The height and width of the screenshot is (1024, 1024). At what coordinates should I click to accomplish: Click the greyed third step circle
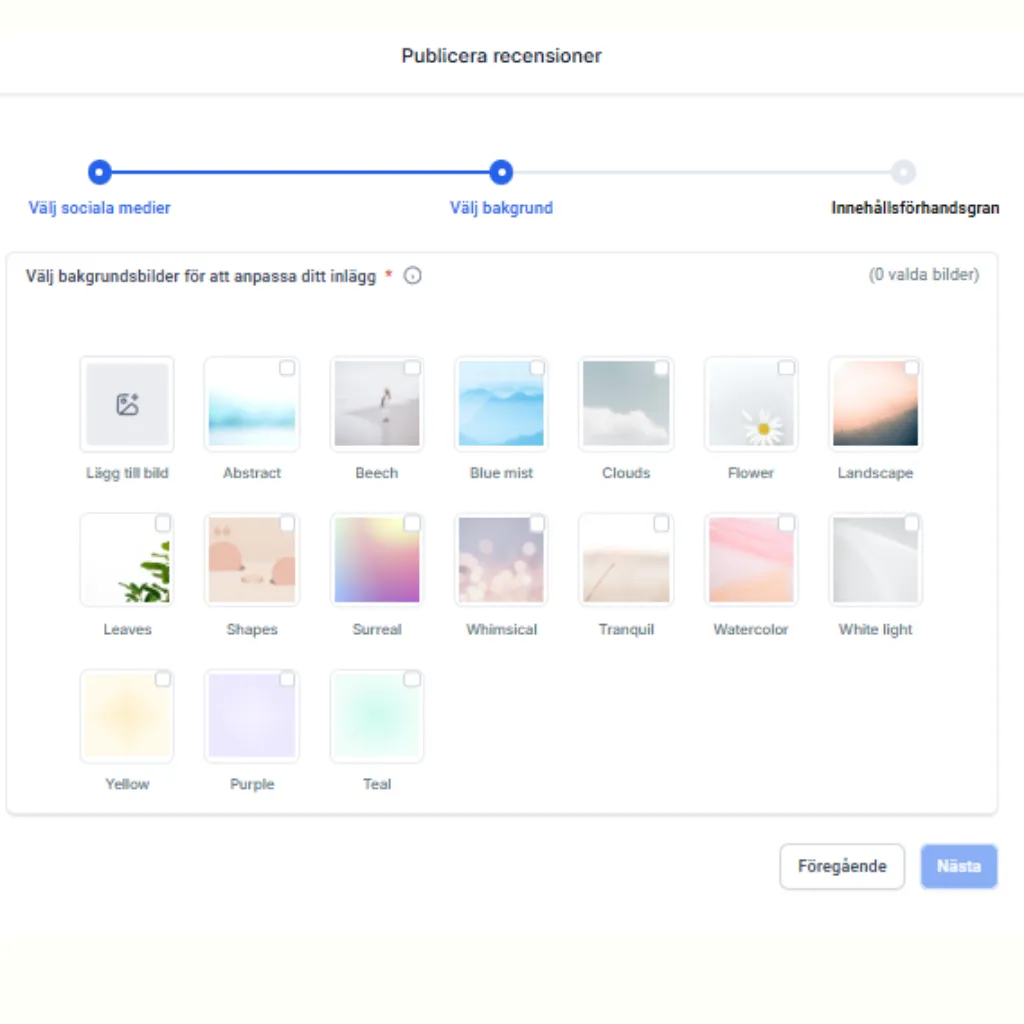(x=903, y=172)
